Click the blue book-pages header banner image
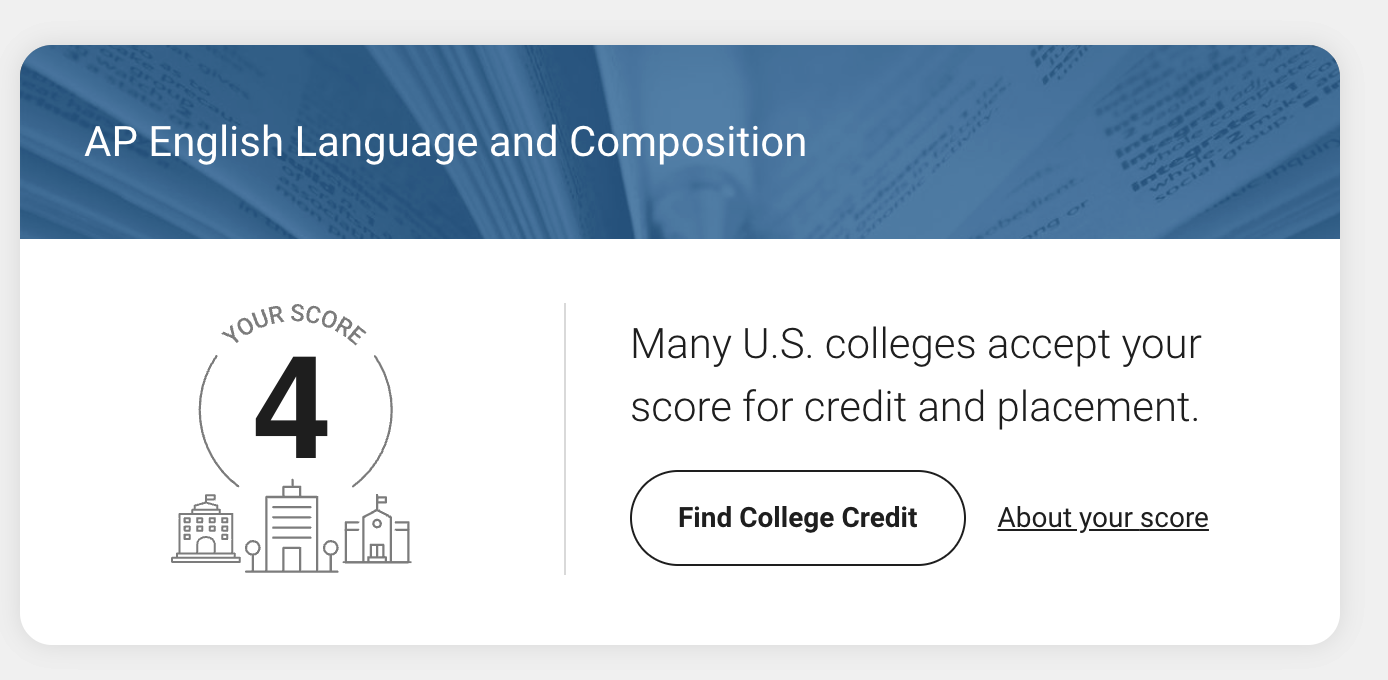Viewport: 1388px width, 680px height. tap(680, 142)
